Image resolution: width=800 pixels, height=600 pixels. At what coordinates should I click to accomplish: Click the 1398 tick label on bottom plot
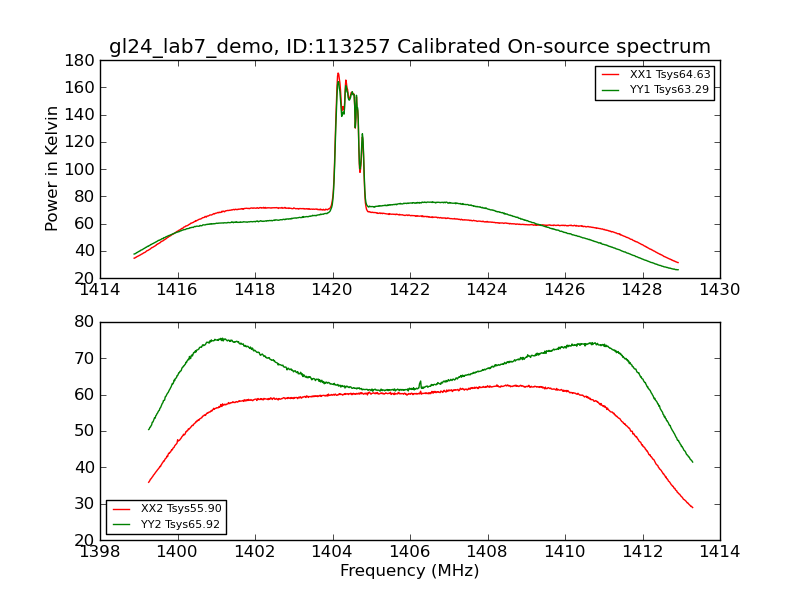[100, 552]
